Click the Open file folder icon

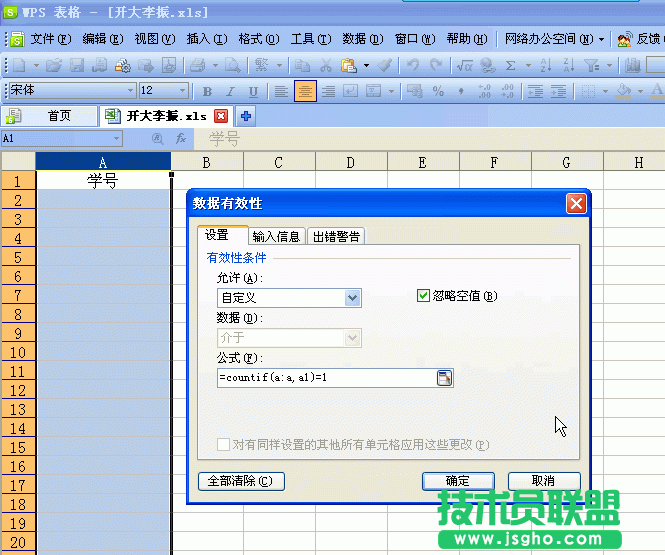click(x=54, y=65)
